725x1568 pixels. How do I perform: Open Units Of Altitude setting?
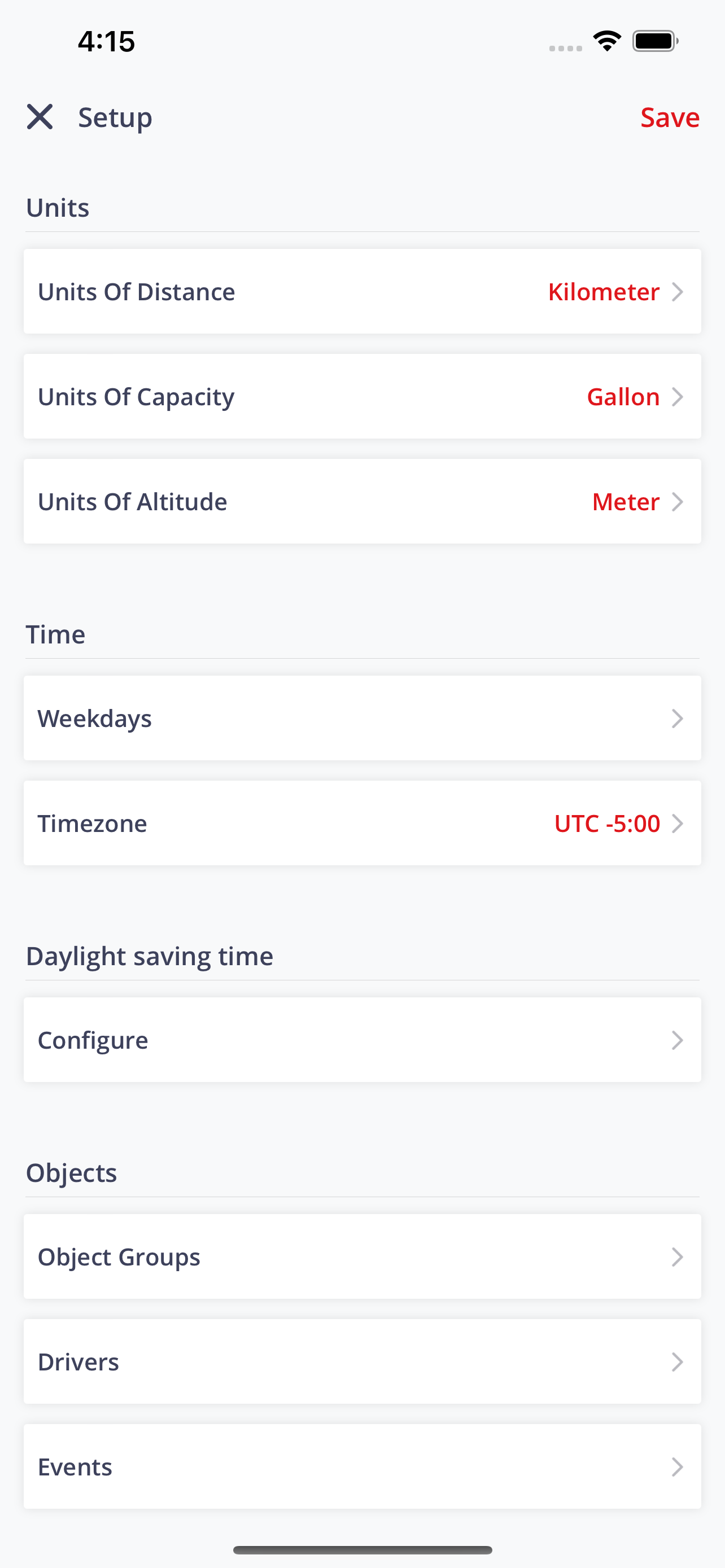tap(362, 502)
